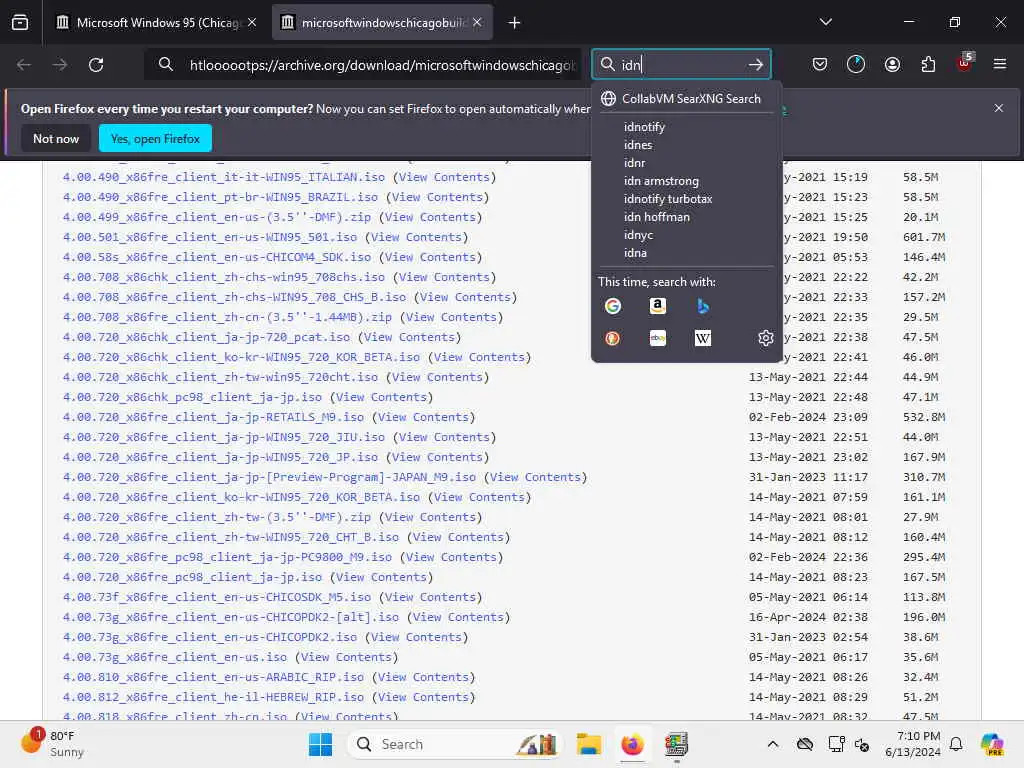The width and height of the screenshot is (1024, 768).
Task: Open the notification bell icon
Action: [956, 744]
